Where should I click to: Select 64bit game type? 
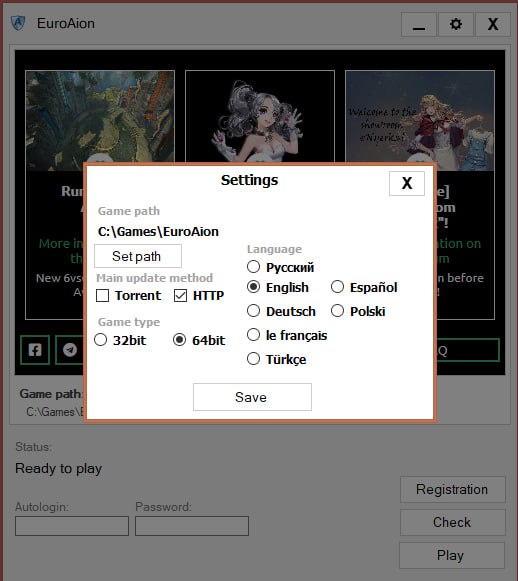[x=180, y=340]
